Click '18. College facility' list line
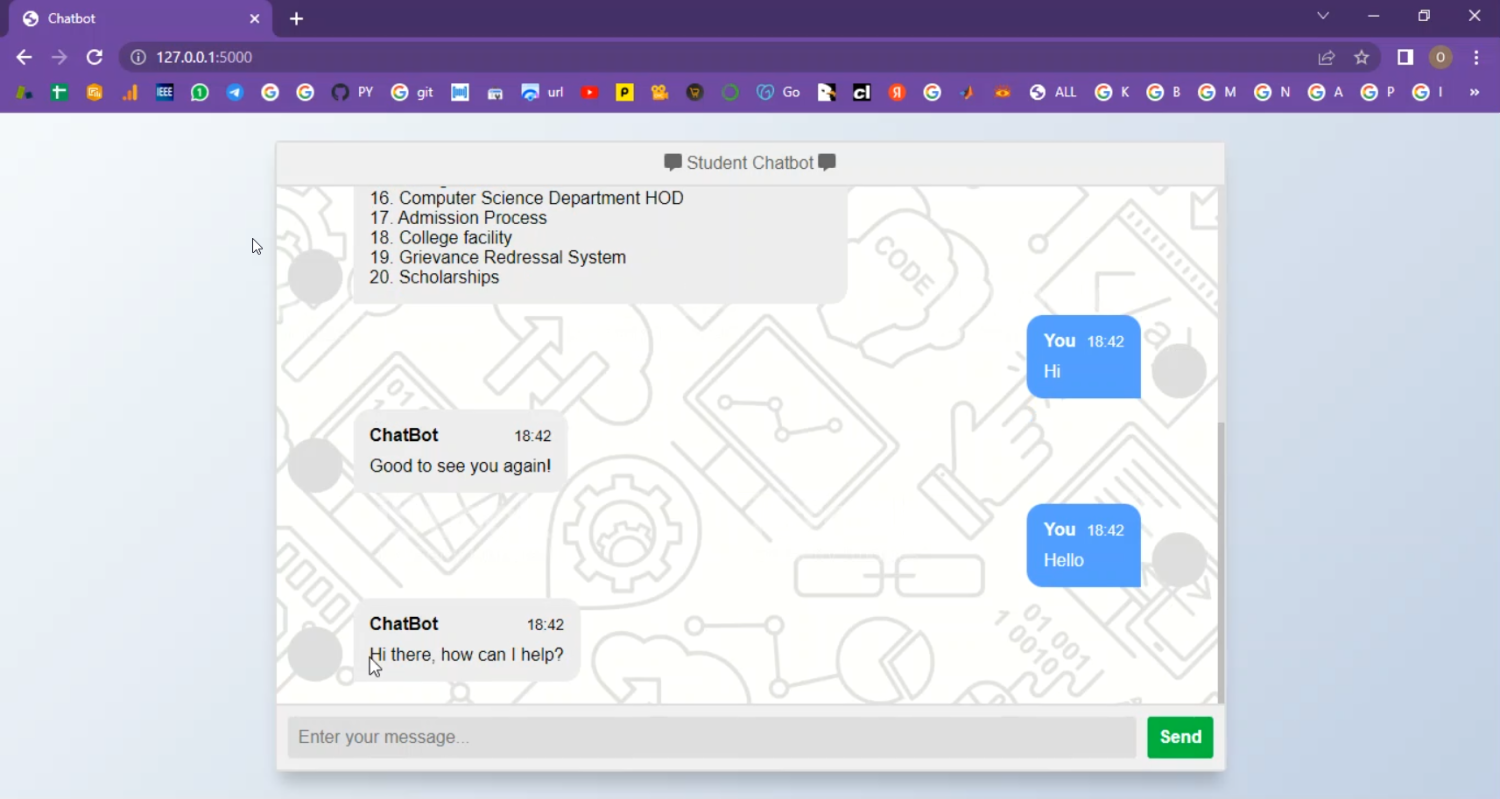 click(441, 238)
